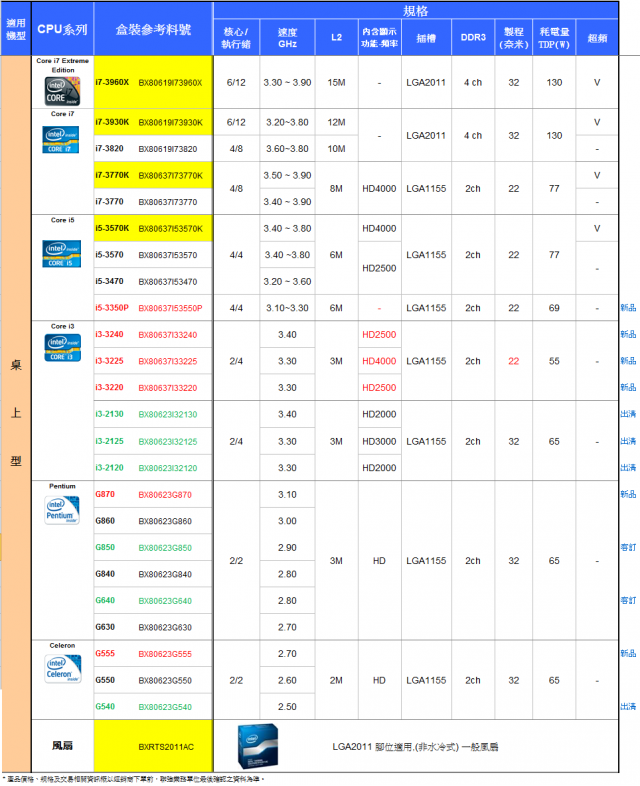Select part number BX80619I73930K
640x786 pixels.
tap(170, 122)
